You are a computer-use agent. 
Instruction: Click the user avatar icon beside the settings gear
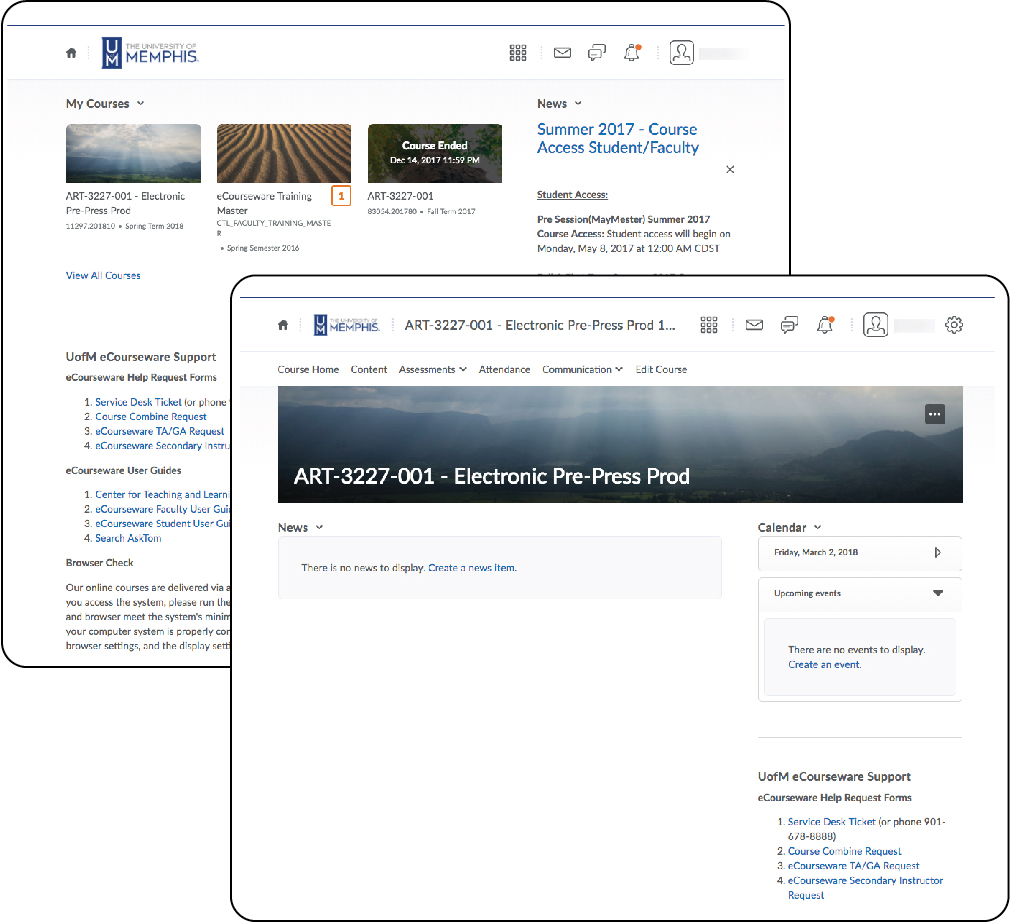(x=876, y=325)
